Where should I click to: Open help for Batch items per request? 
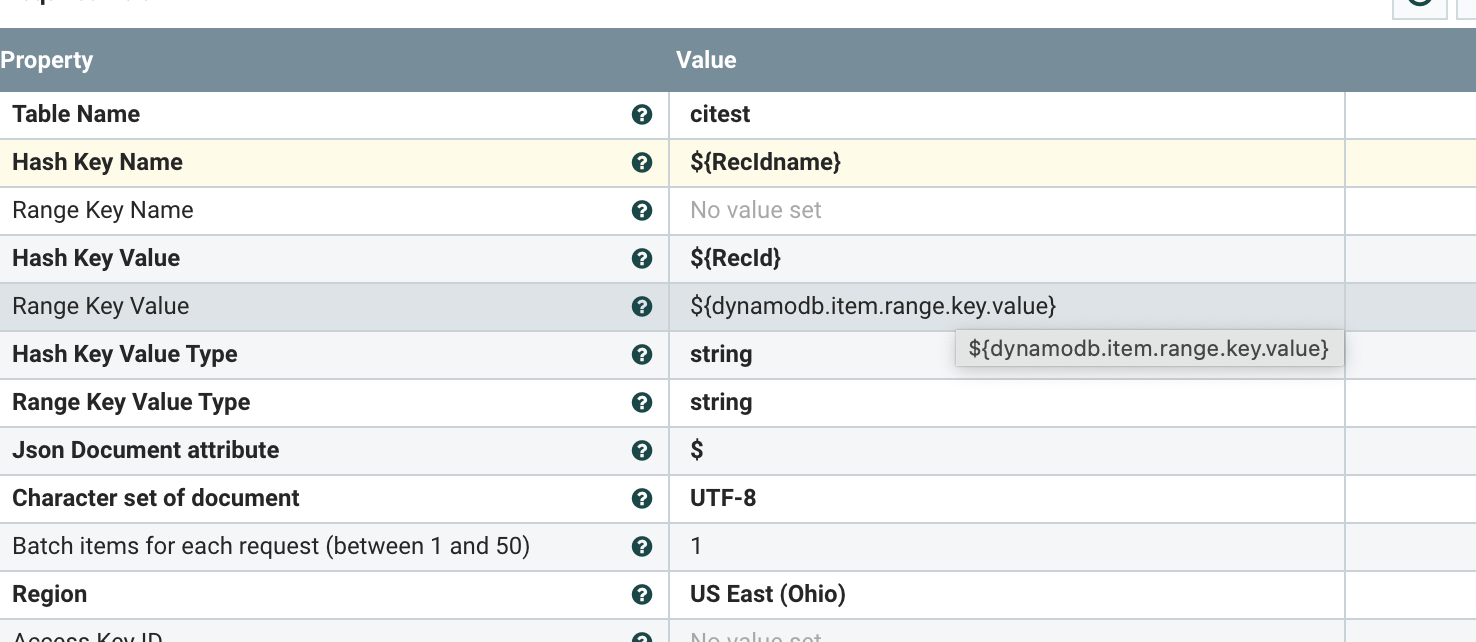pos(643,546)
